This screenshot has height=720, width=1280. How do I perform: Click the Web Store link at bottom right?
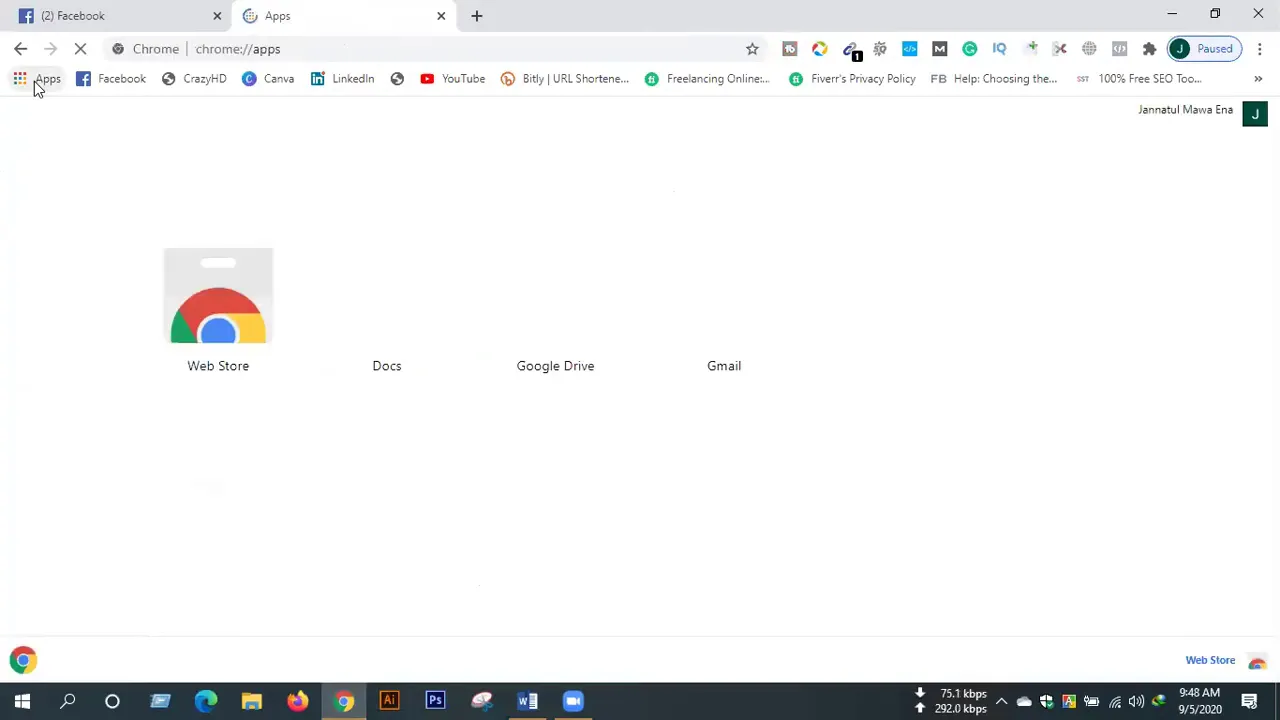(x=1210, y=660)
